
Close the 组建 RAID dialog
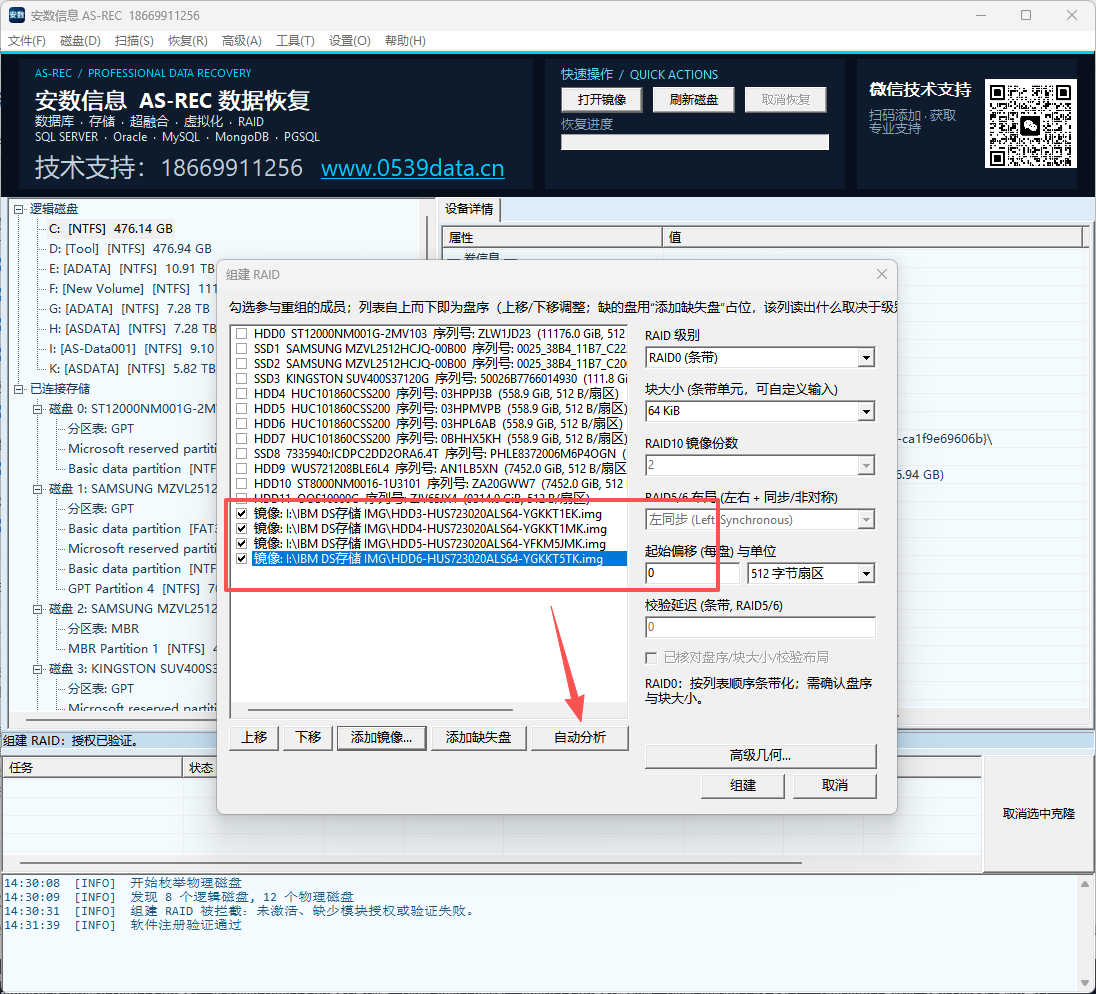pyautogui.click(x=881, y=274)
